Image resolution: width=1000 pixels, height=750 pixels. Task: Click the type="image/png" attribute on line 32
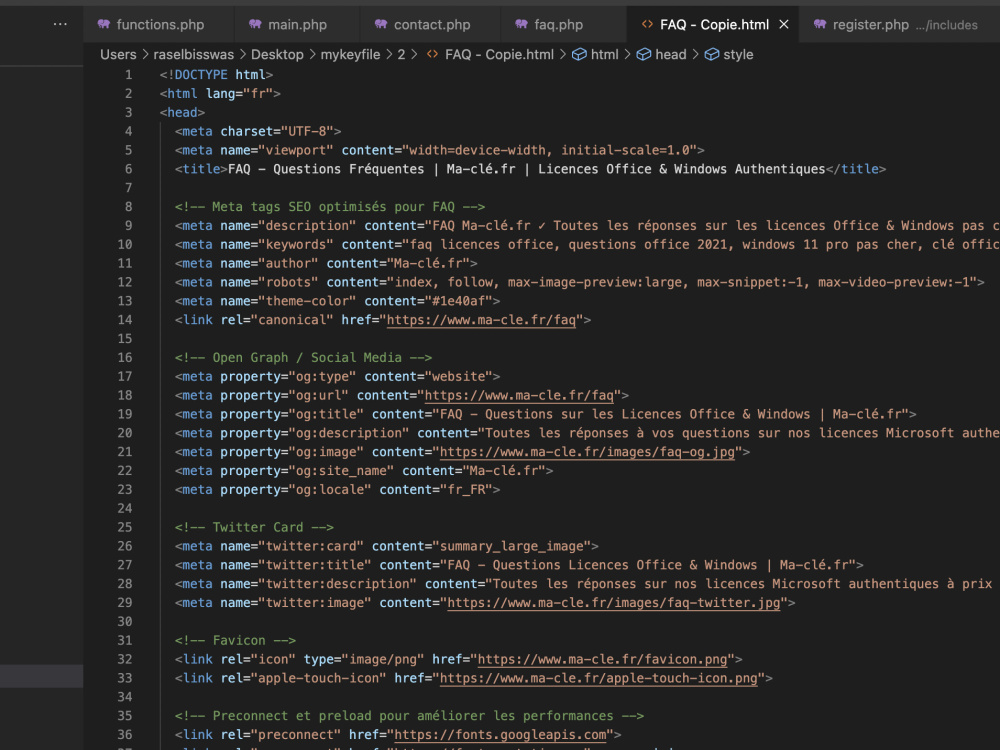[x=364, y=659]
